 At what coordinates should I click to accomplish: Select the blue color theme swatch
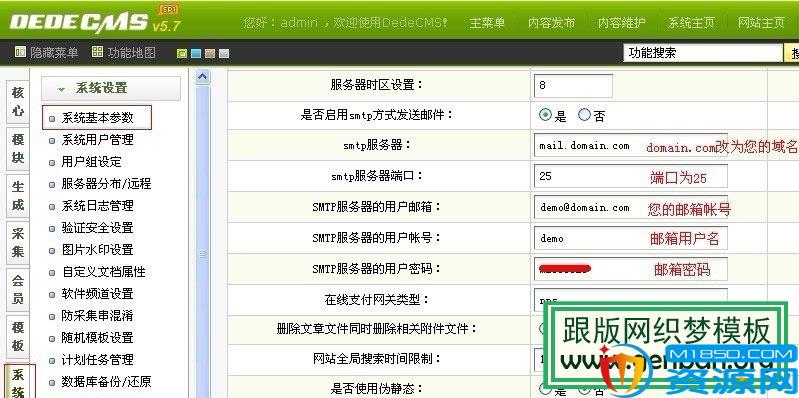pyautogui.click(x=196, y=54)
